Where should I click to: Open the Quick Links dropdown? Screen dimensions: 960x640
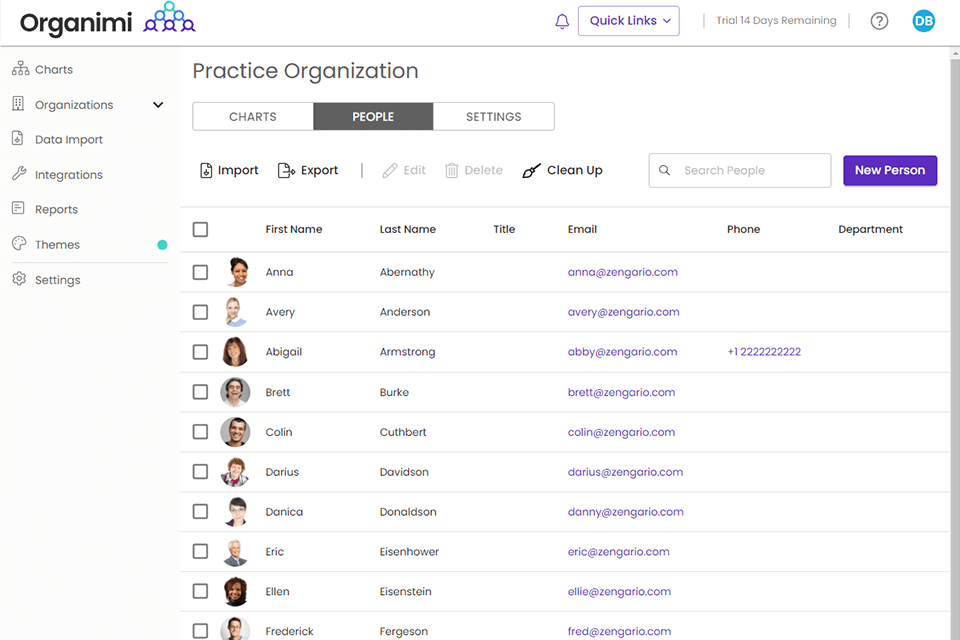pos(629,21)
